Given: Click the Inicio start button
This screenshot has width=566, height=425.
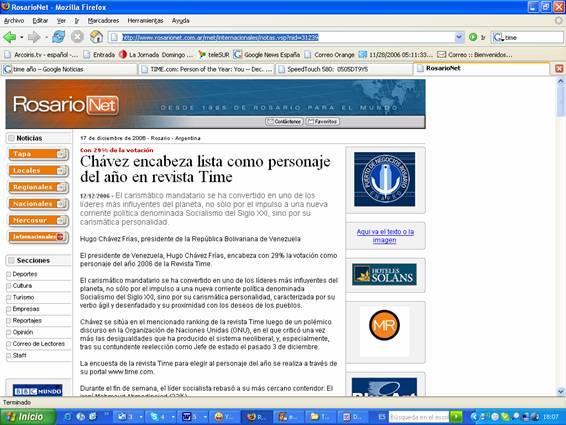Looking at the screenshot, I should coord(28,417).
